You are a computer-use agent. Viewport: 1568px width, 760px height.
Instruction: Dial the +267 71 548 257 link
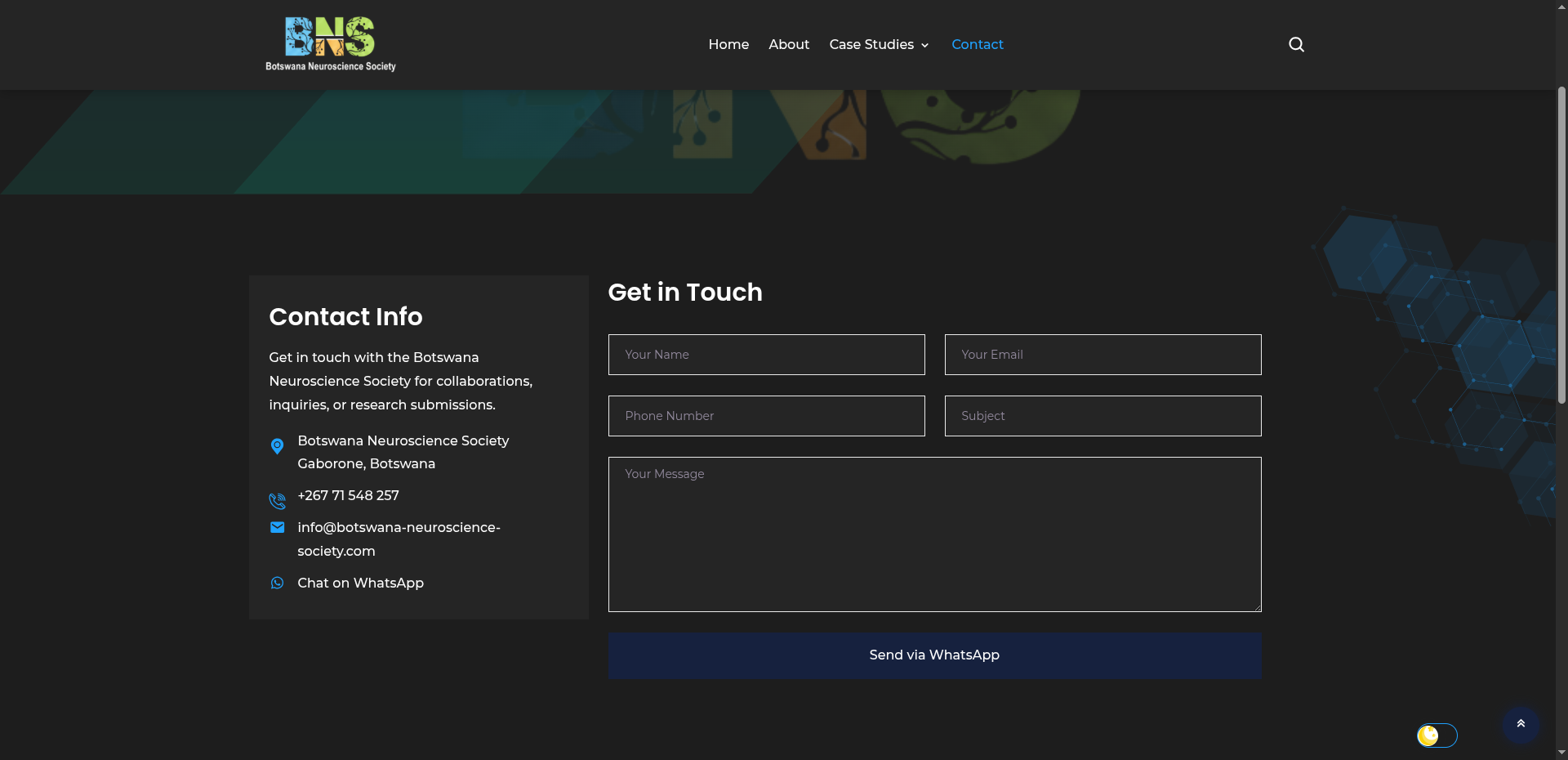348,495
